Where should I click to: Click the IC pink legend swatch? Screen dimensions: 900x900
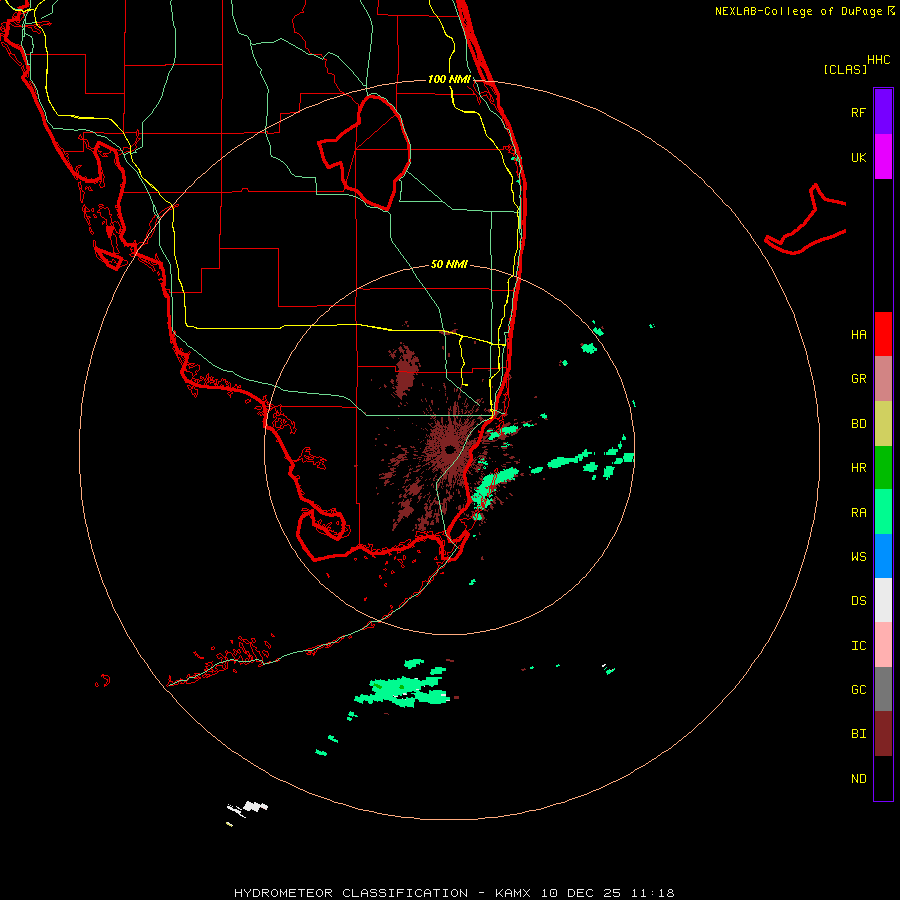[x=883, y=645]
